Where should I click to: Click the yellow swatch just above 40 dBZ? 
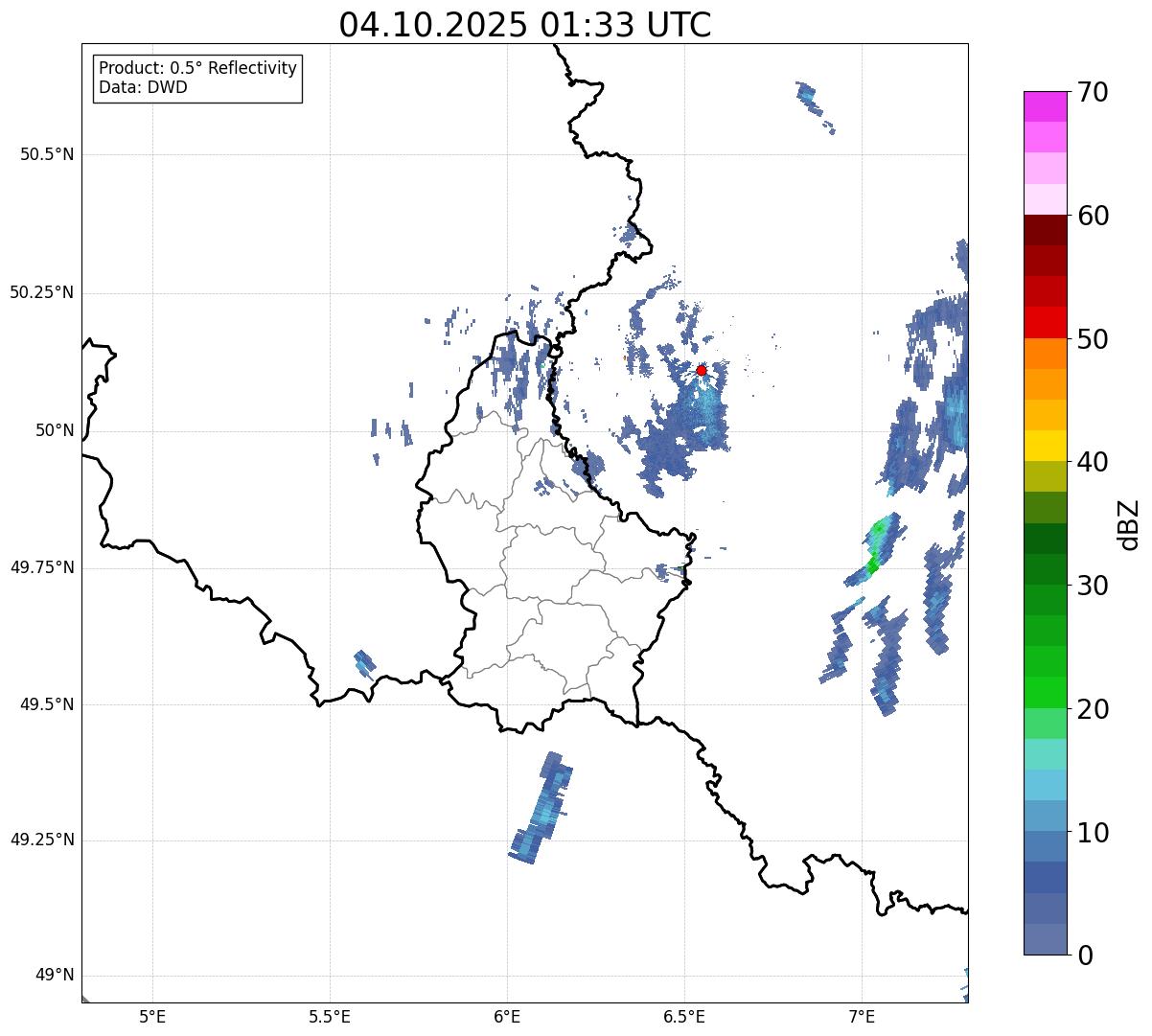pos(1046,446)
